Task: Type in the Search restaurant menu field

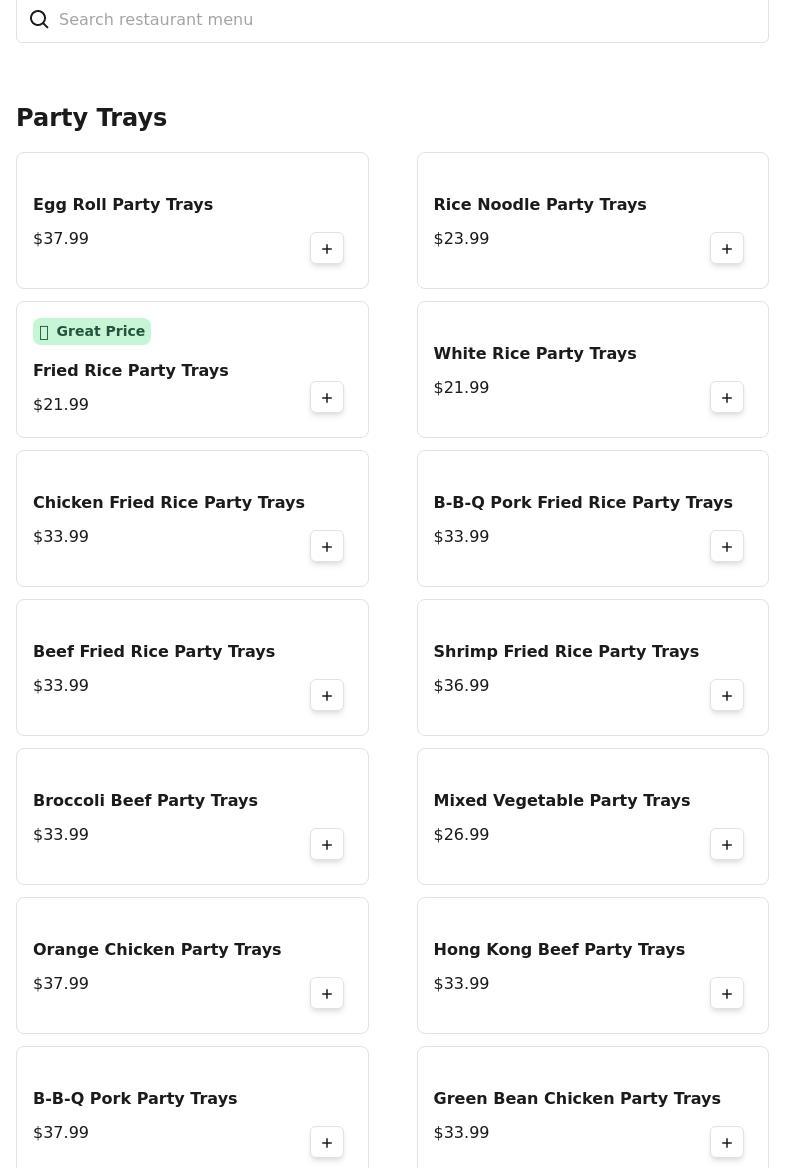Action: [x=400, y=20]
